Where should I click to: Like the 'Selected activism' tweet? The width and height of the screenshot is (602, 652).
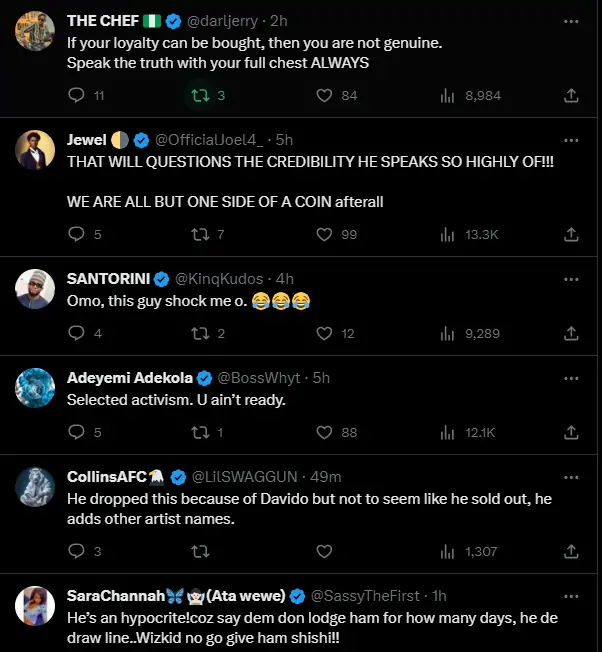(x=324, y=432)
